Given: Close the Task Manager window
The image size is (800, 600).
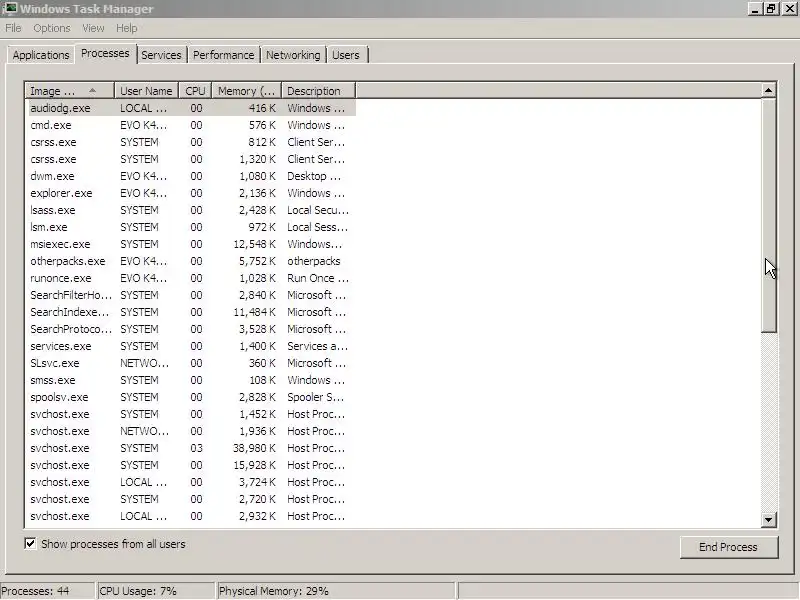Looking at the screenshot, I should 790,9.
